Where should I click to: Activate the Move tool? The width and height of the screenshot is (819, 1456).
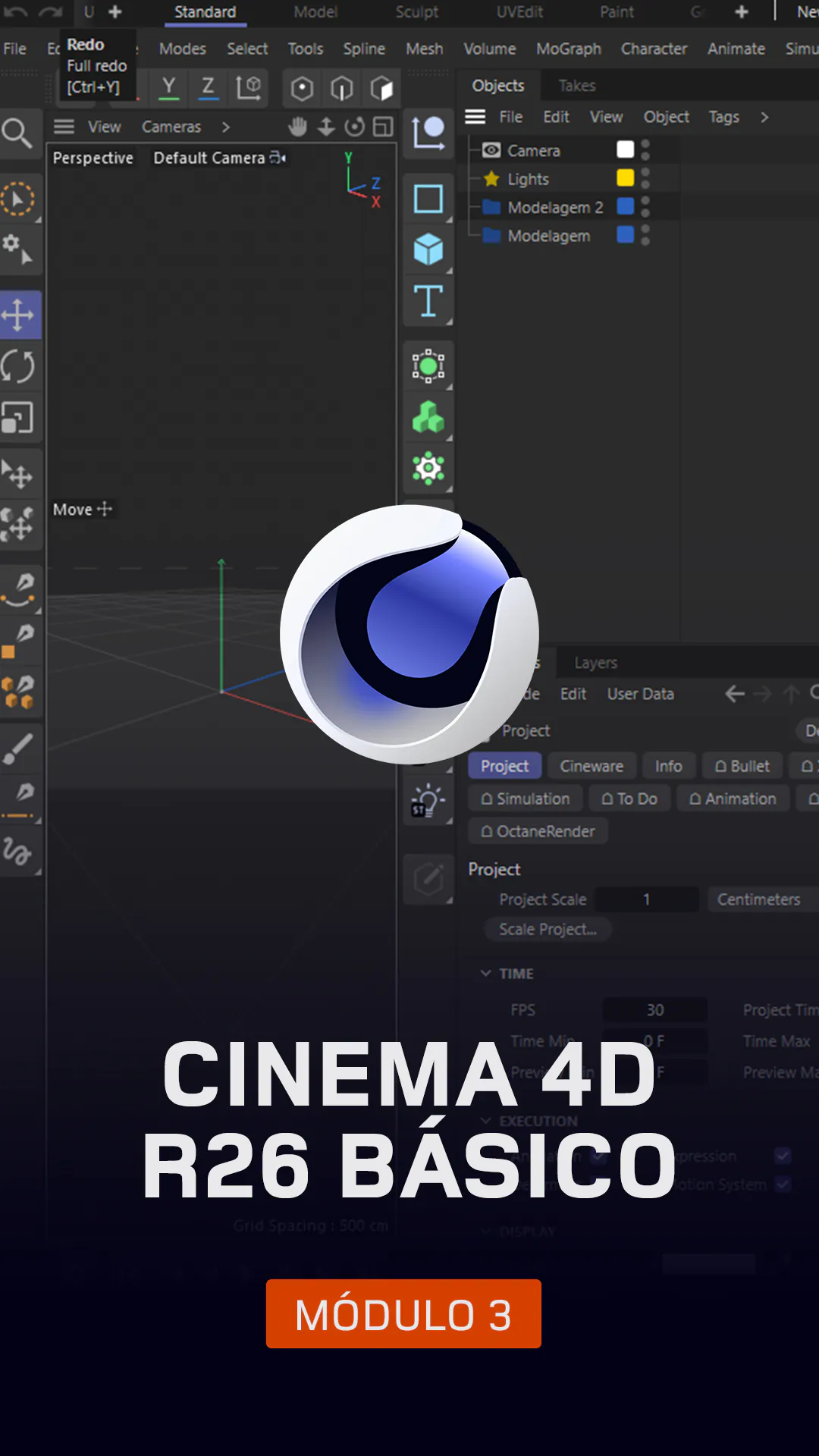(18, 314)
